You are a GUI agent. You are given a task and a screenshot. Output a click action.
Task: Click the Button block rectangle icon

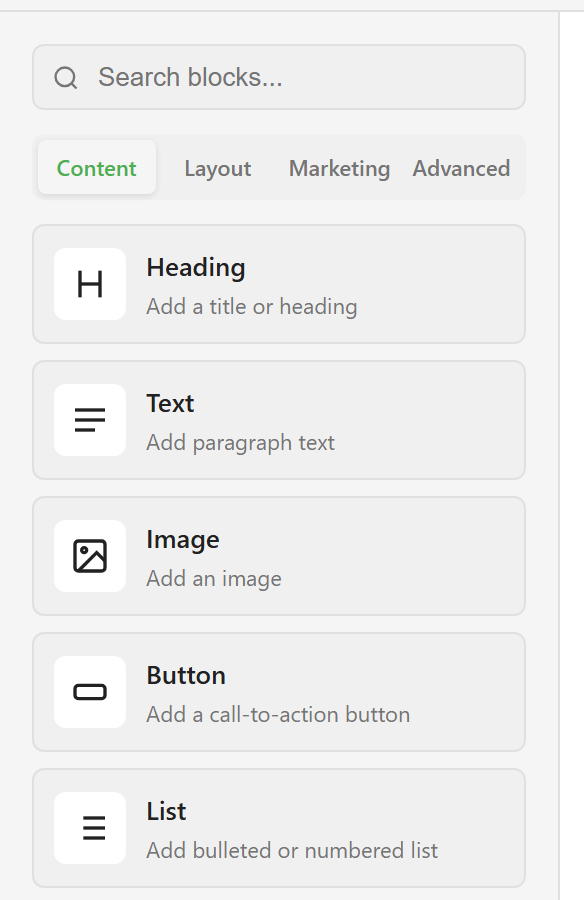click(x=90, y=692)
